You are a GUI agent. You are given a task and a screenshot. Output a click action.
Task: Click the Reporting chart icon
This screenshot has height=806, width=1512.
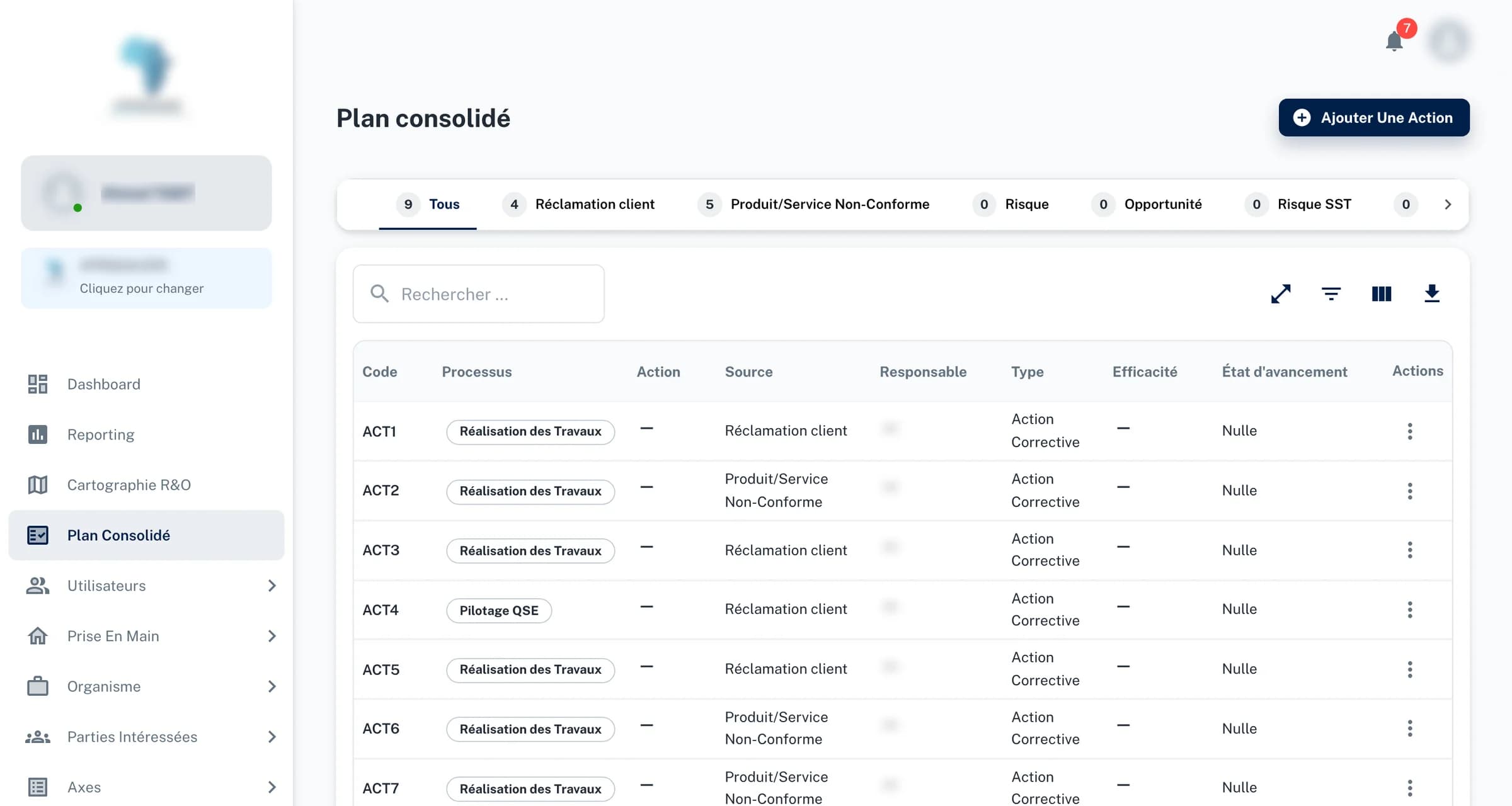click(38, 434)
